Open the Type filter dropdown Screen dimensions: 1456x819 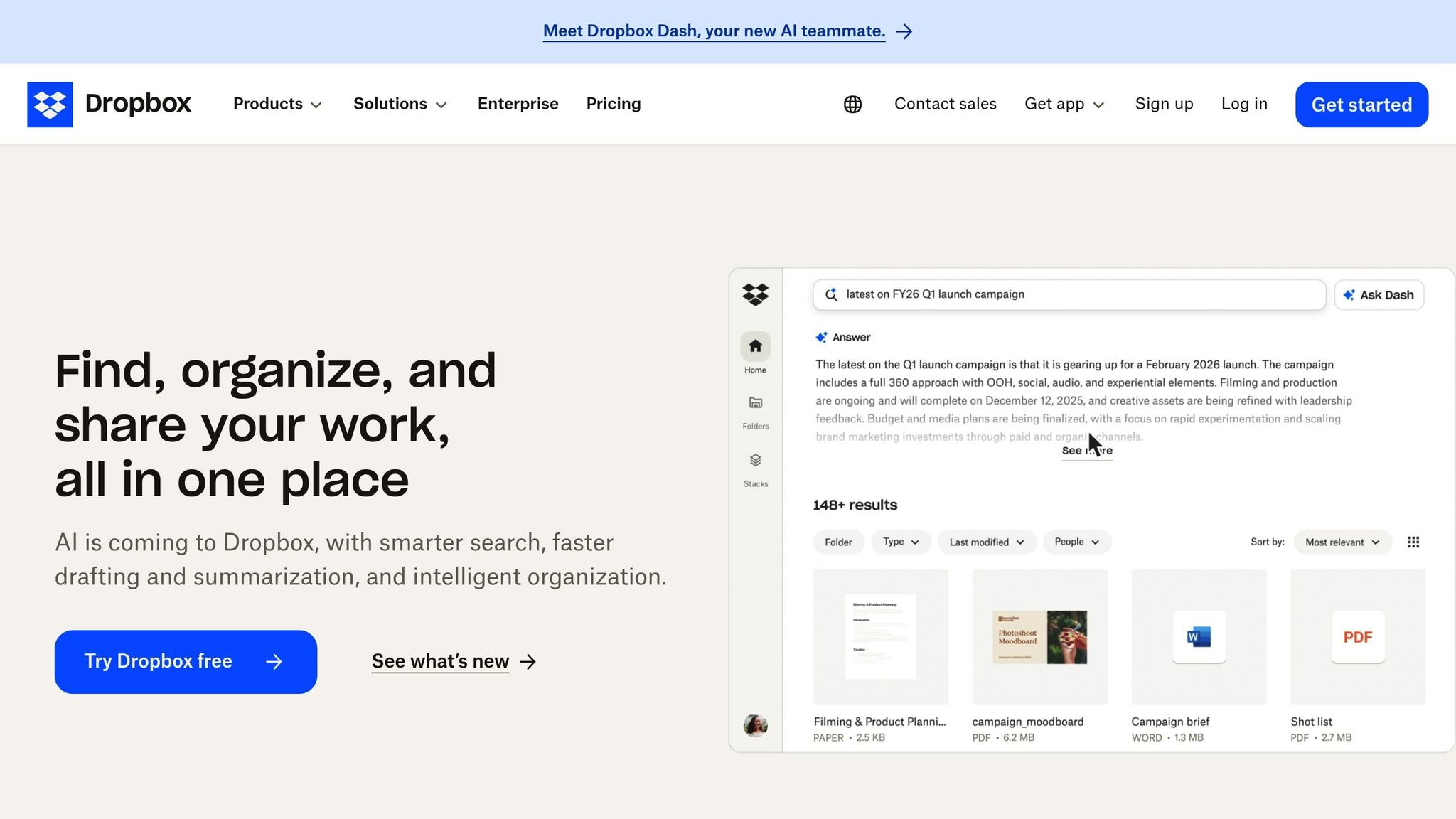coord(901,542)
